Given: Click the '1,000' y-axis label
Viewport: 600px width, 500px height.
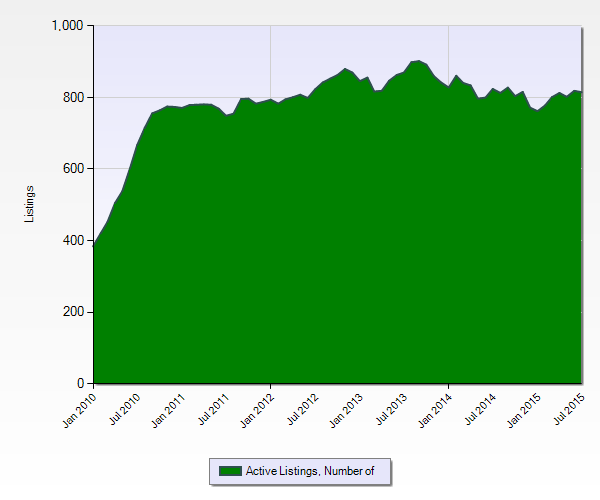Looking at the screenshot, I should point(67,26).
